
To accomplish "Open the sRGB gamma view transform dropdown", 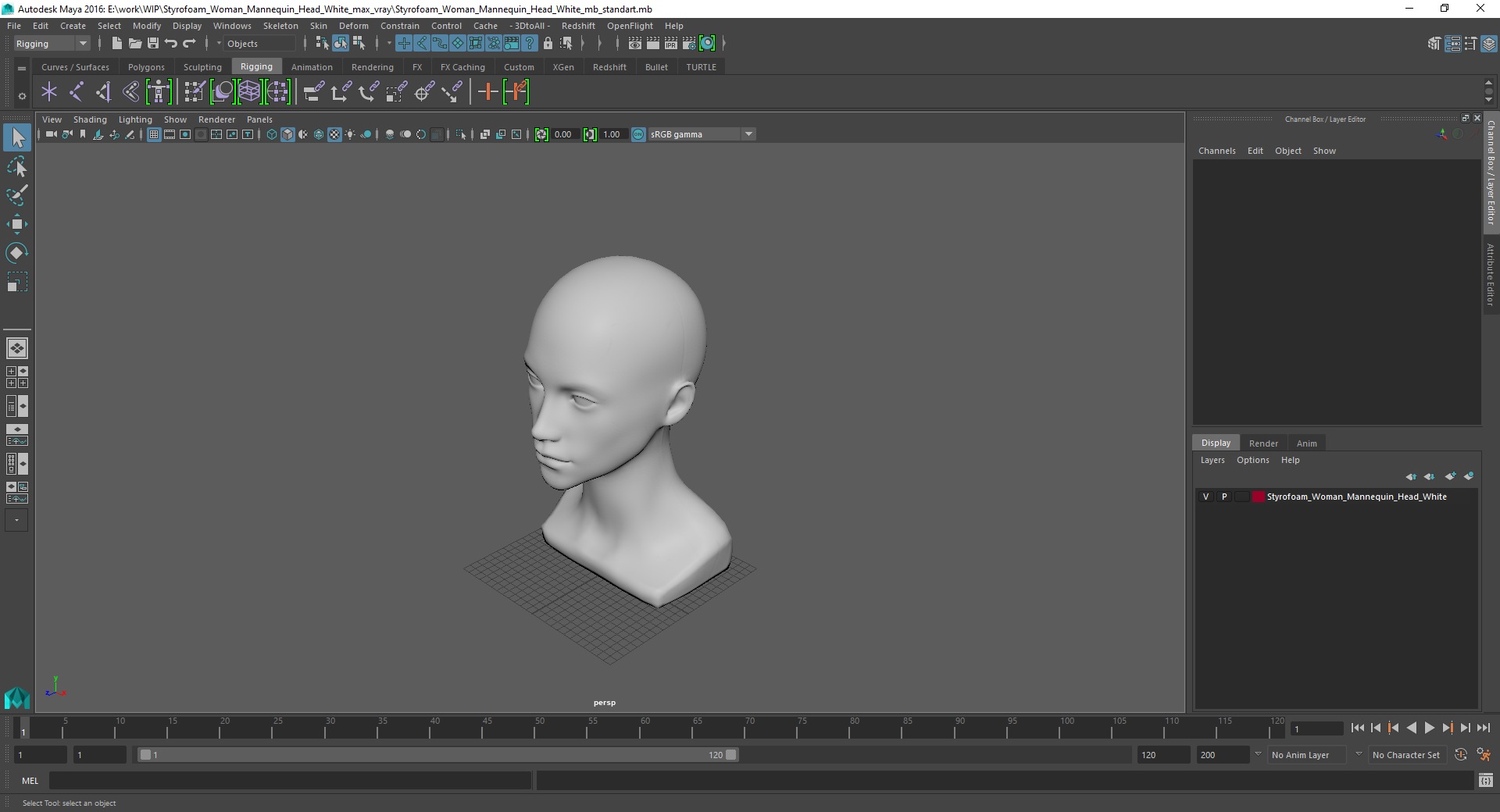I will pyautogui.click(x=702, y=134).
